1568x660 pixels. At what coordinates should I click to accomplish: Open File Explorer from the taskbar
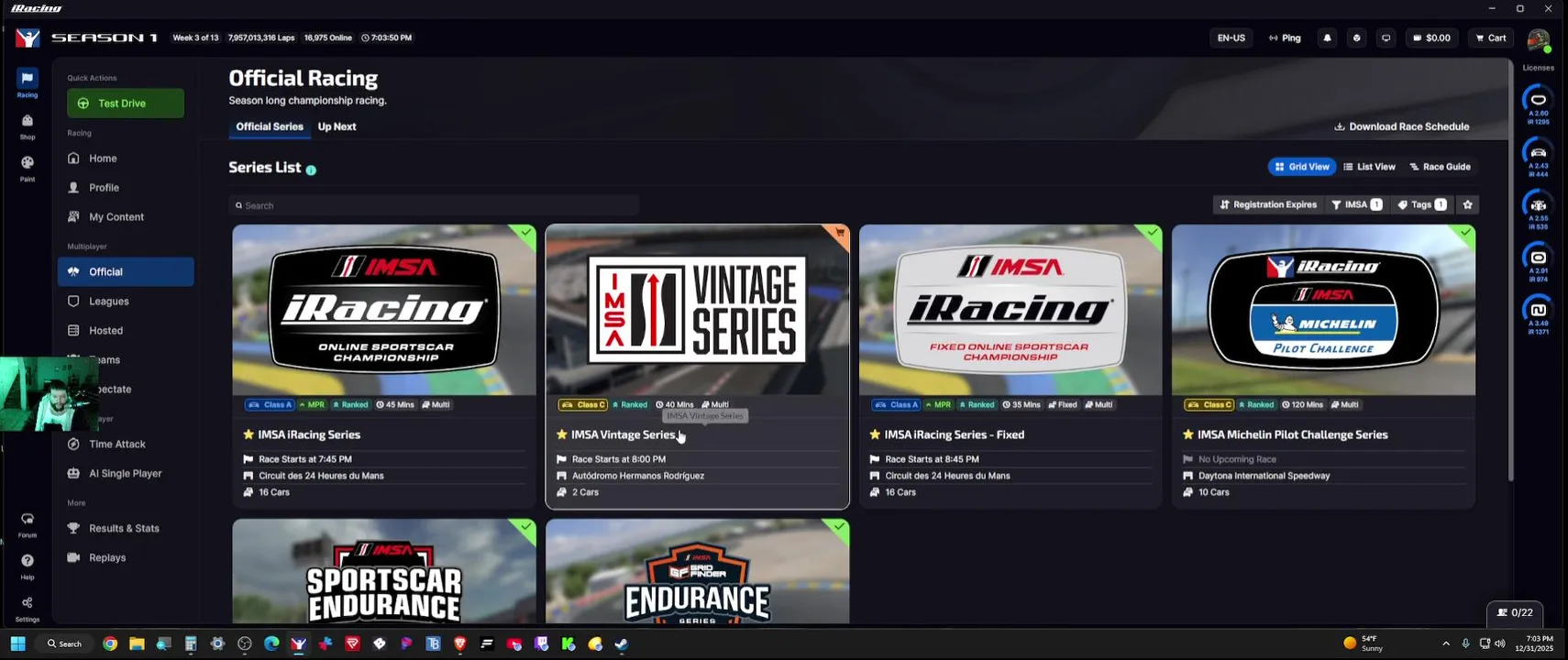137,643
